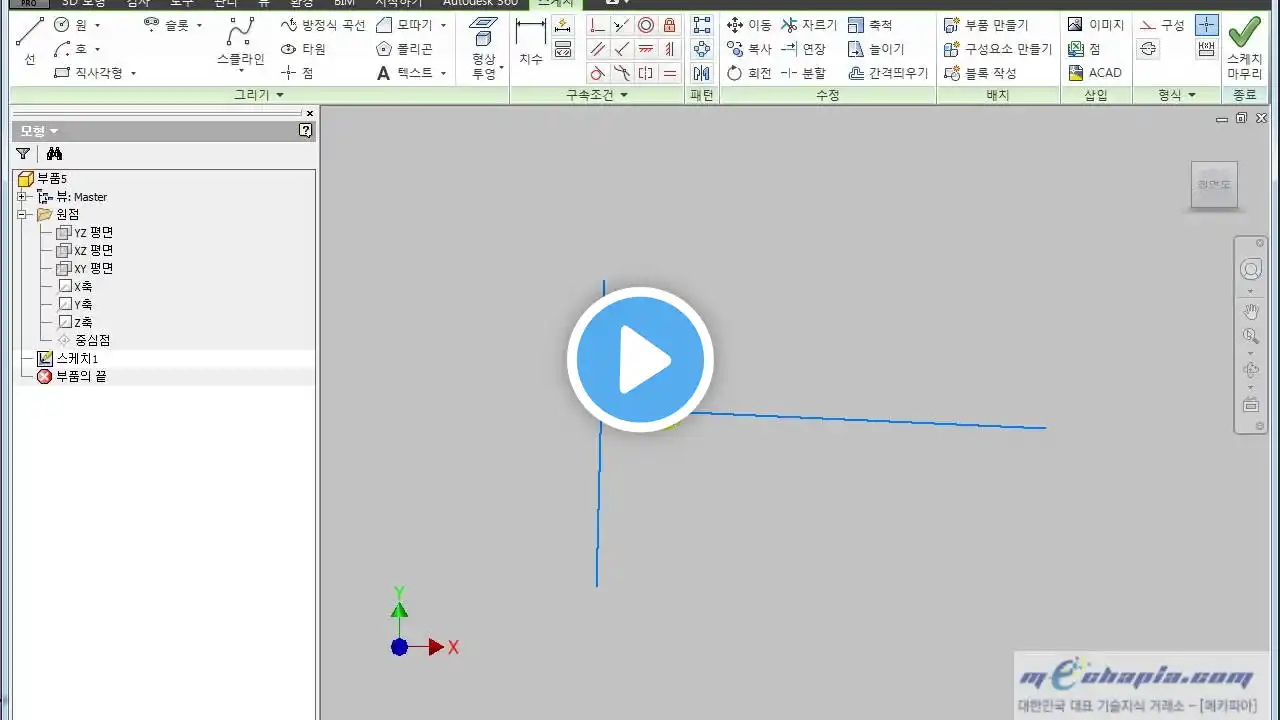Select the Copy (복사) tool
1280x720 pixels.
[x=749, y=49]
